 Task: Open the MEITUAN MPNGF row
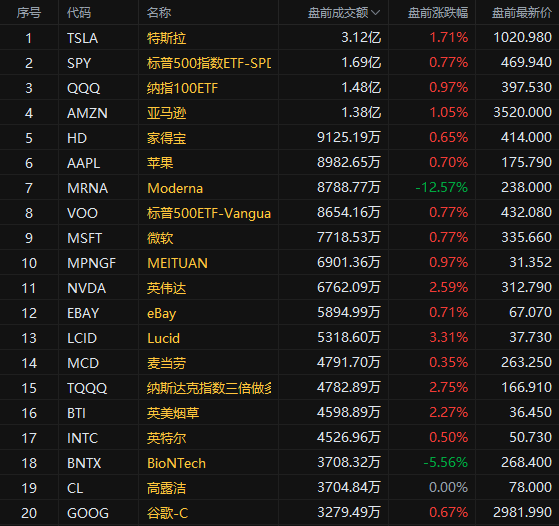point(280,262)
